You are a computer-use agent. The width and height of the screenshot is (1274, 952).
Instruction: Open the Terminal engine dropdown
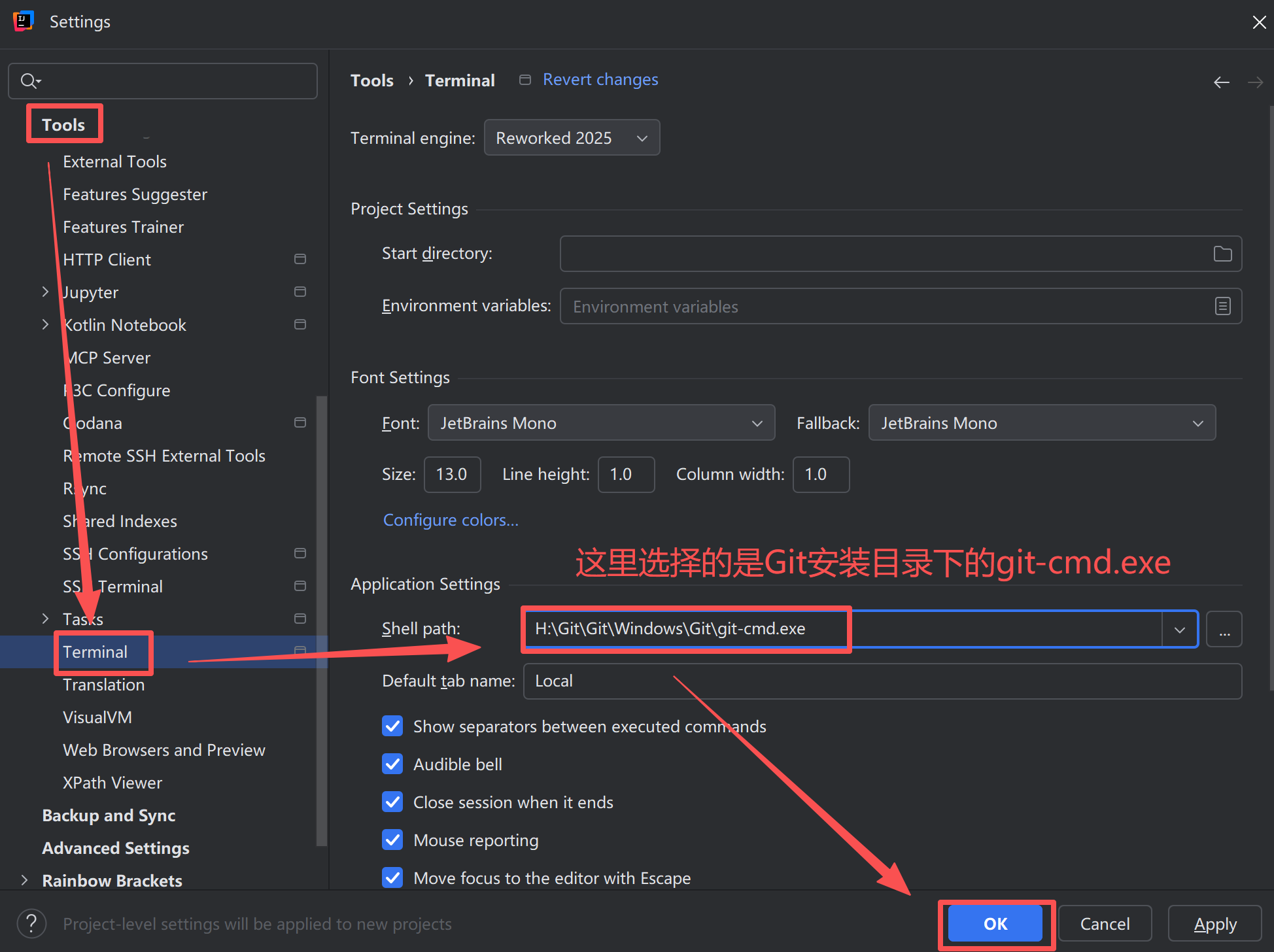point(572,138)
